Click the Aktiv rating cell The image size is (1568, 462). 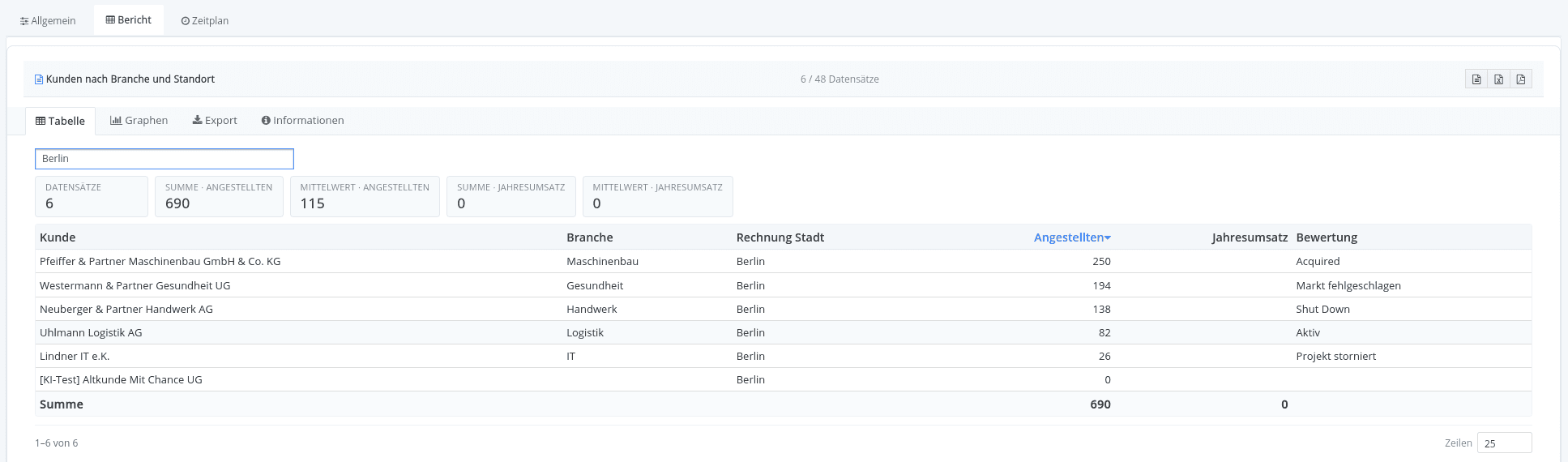pos(1308,332)
